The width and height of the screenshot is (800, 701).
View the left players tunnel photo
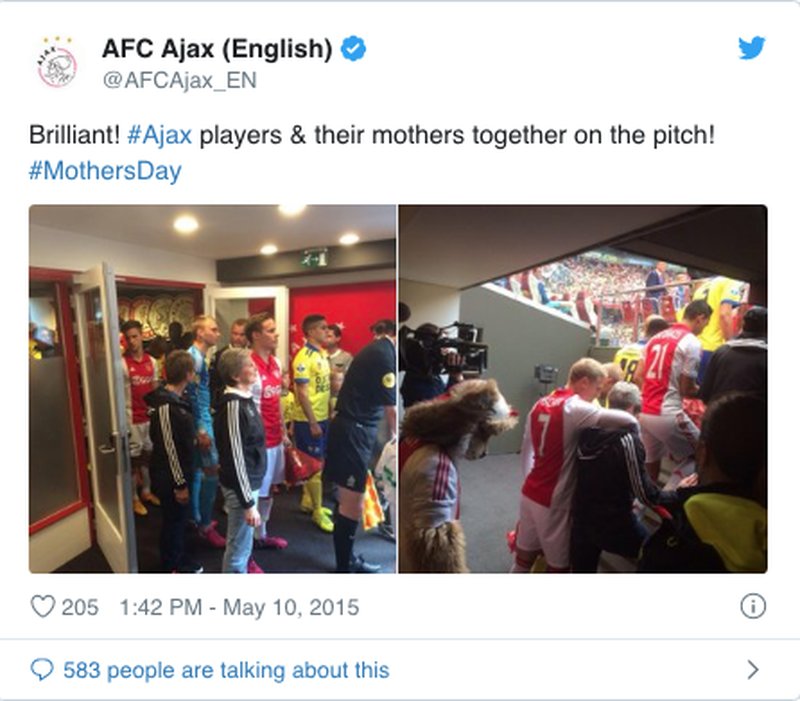point(212,389)
